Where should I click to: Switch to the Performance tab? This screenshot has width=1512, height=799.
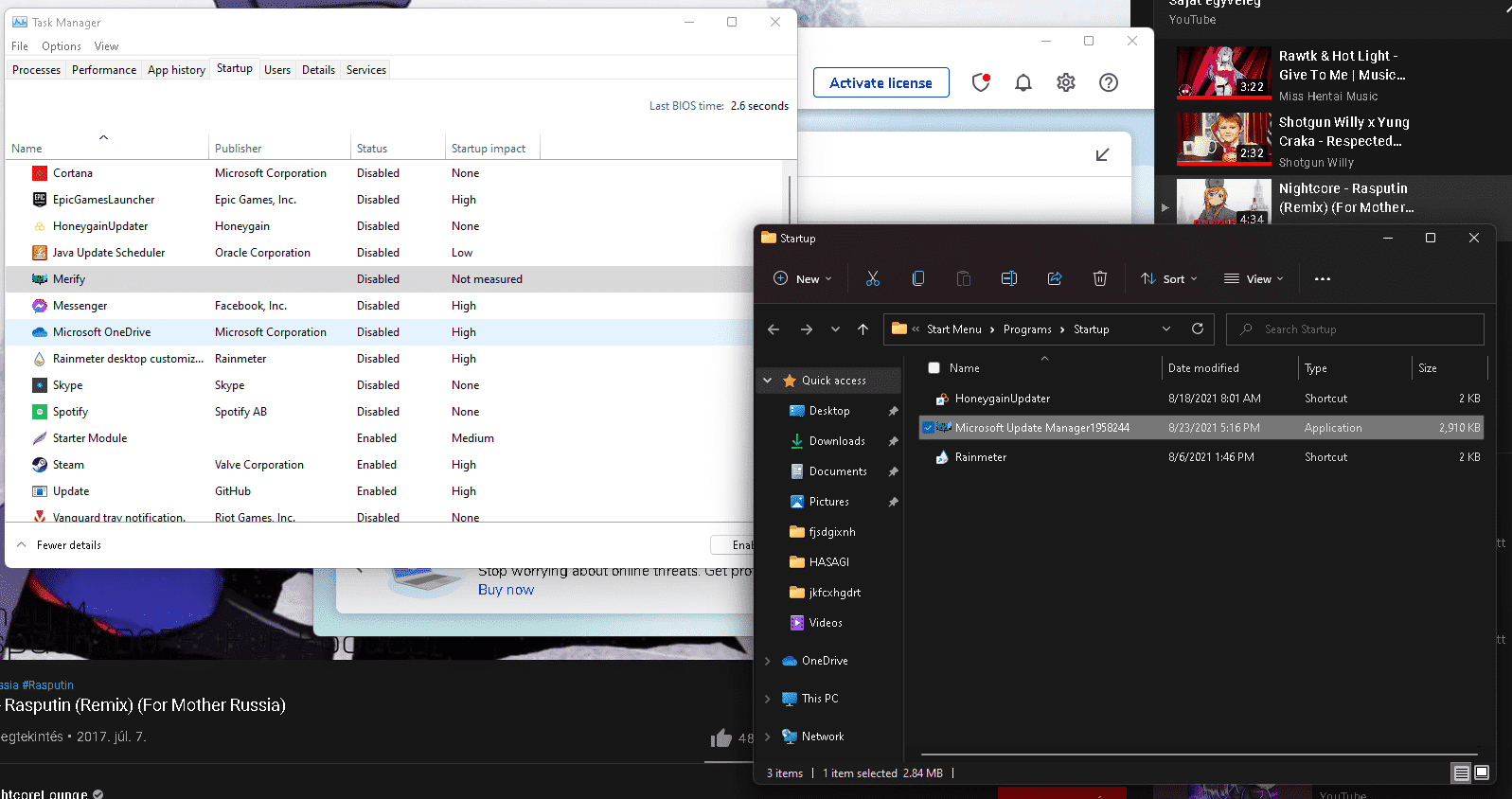click(104, 70)
